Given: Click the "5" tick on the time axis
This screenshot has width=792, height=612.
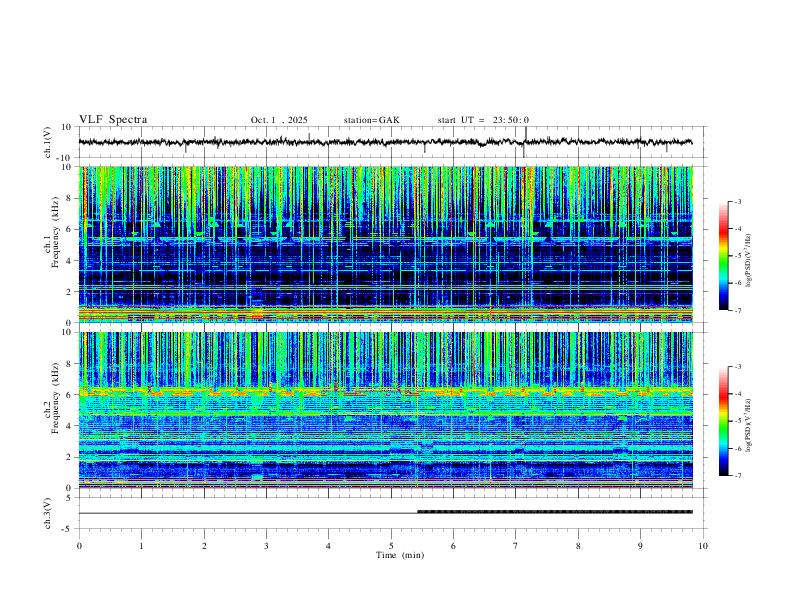Looking at the screenshot, I should 391,546.
